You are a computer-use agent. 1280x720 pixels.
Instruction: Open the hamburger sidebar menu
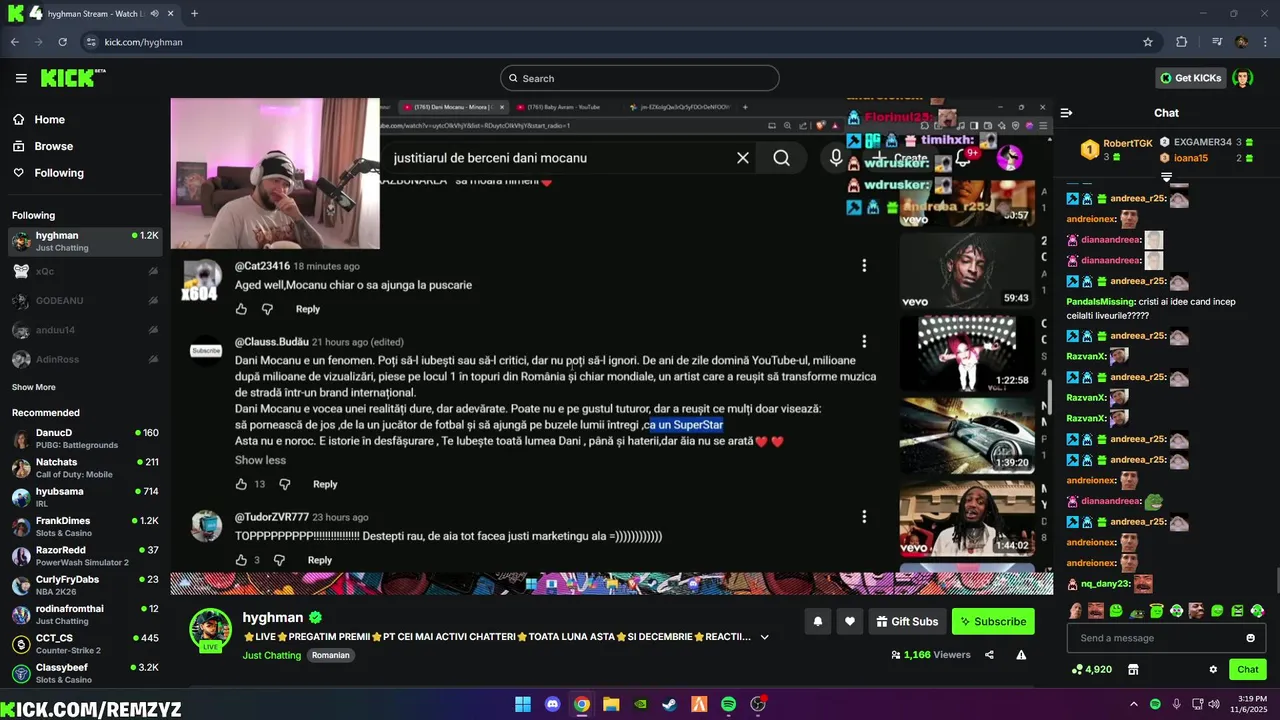(21, 78)
